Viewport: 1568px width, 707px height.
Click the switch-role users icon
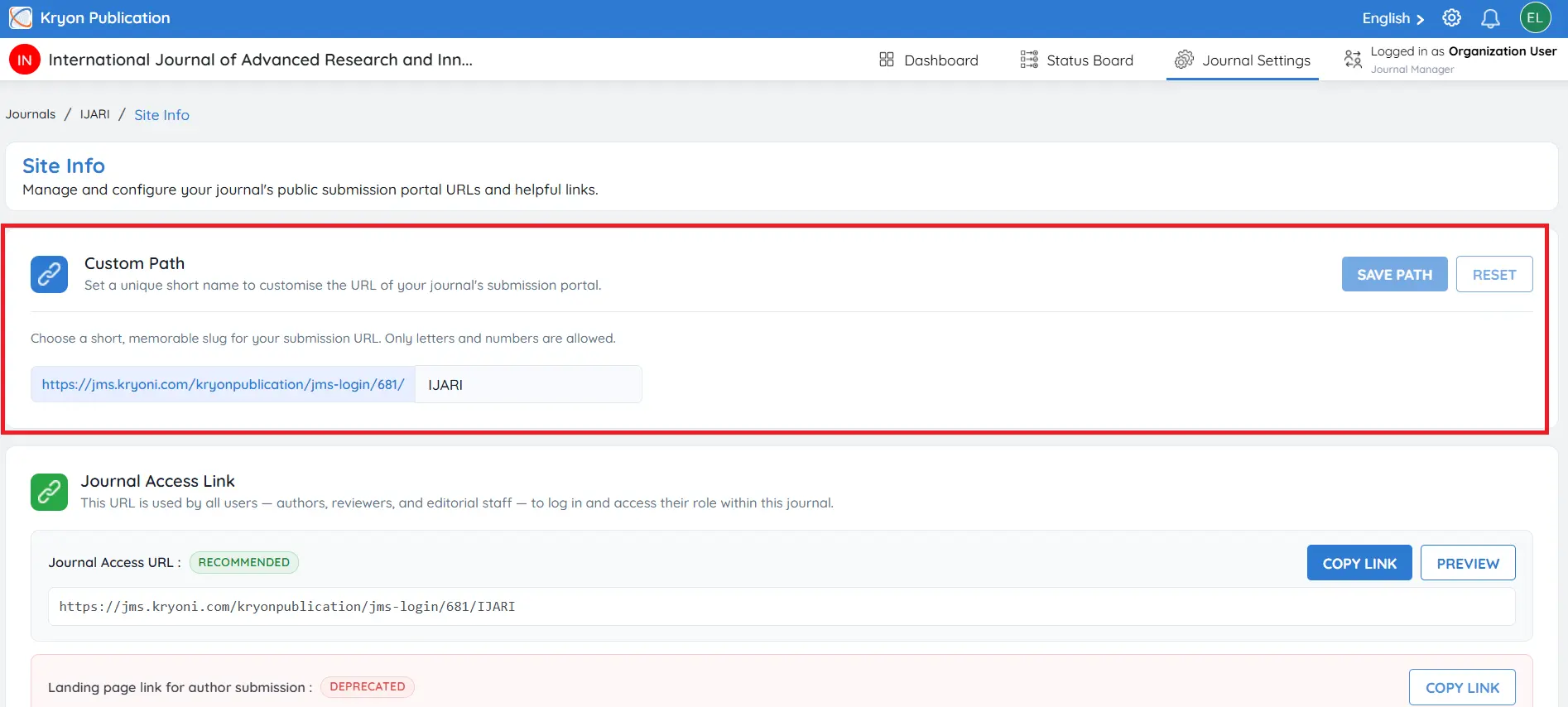click(x=1353, y=60)
